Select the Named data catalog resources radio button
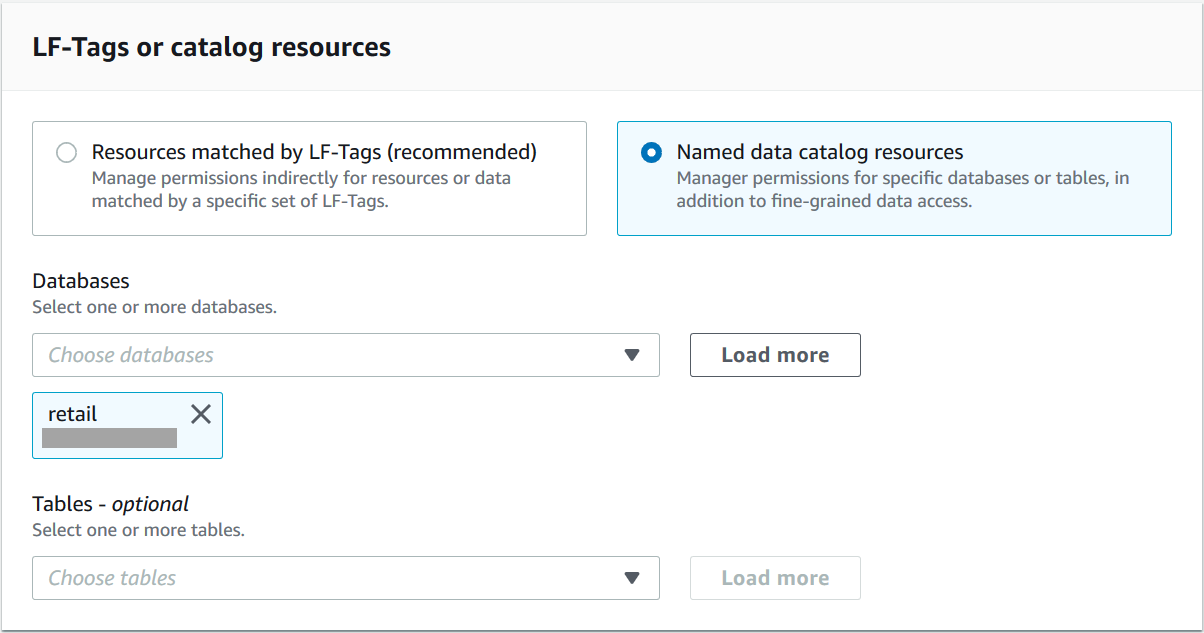Screen dimensions: 1204x633 (651, 153)
